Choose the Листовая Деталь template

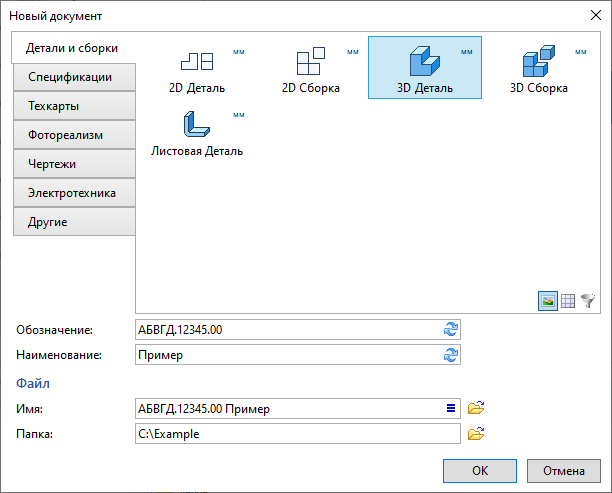(x=197, y=126)
